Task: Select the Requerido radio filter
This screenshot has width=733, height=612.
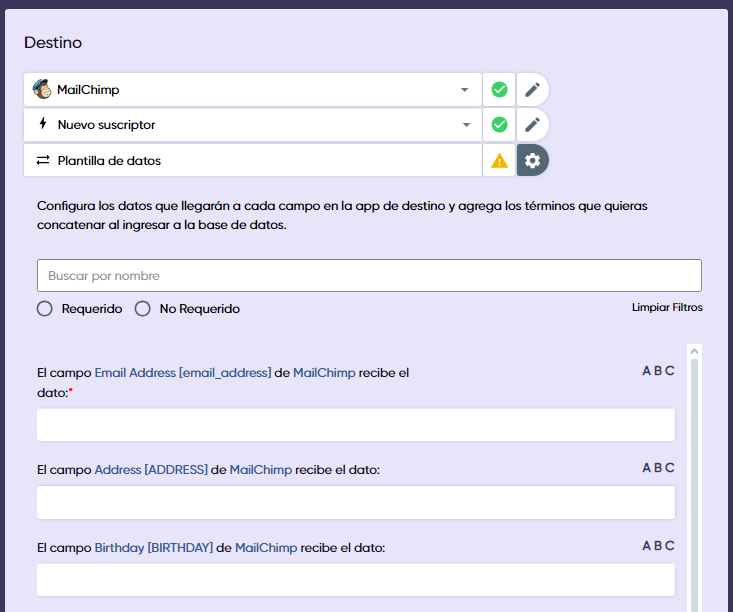Action: (45, 309)
